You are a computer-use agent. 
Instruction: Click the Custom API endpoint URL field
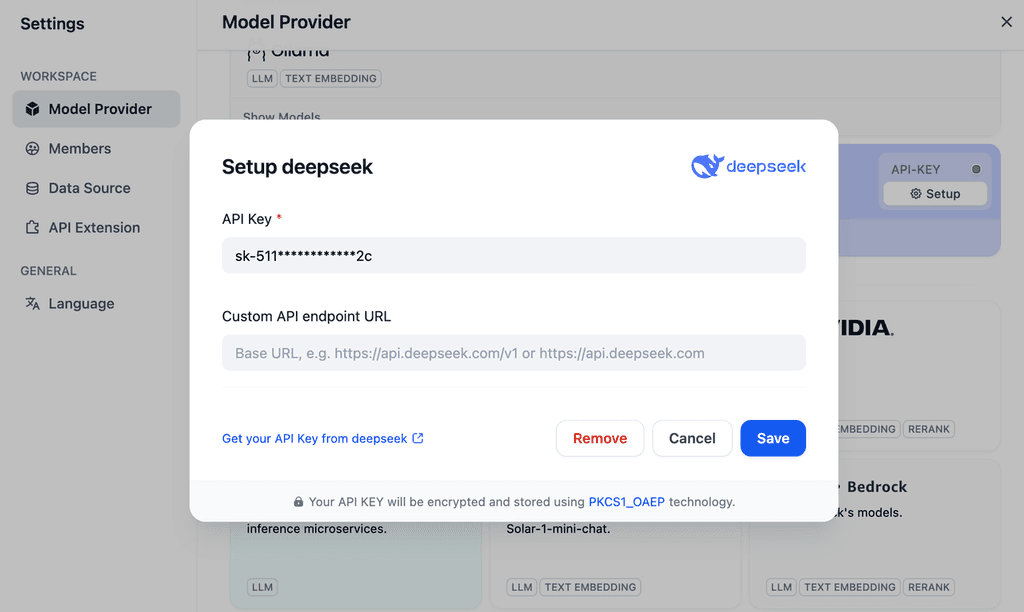click(513, 352)
